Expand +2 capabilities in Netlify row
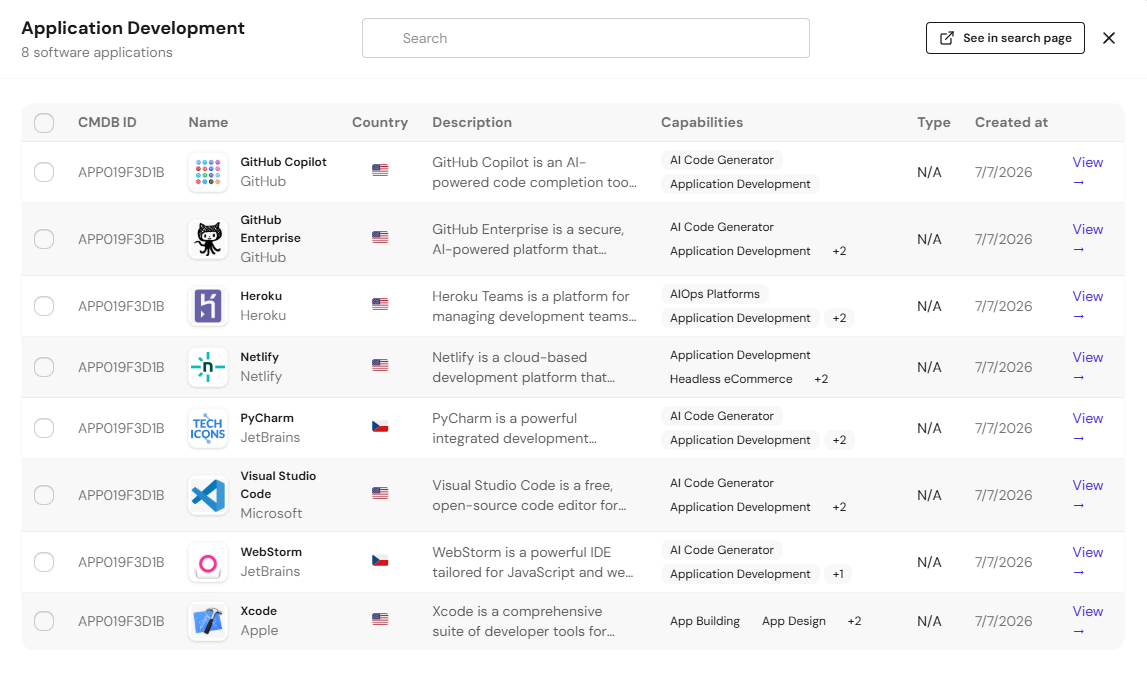The image size is (1147, 675). (821, 379)
